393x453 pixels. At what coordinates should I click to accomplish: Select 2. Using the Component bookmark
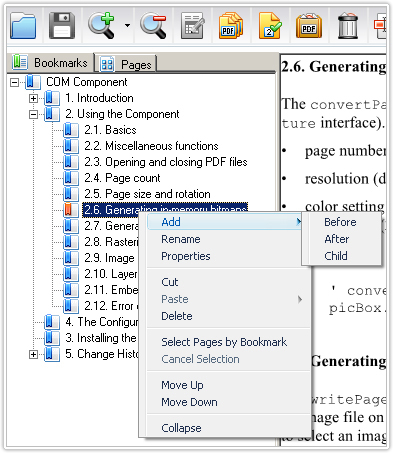tap(122, 114)
